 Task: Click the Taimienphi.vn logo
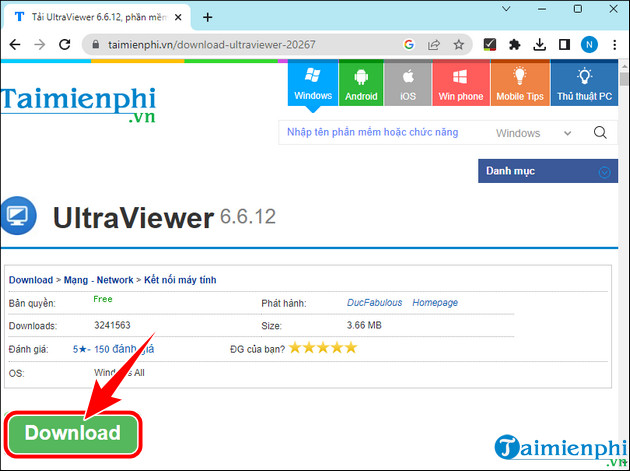click(x=78, y=104)
